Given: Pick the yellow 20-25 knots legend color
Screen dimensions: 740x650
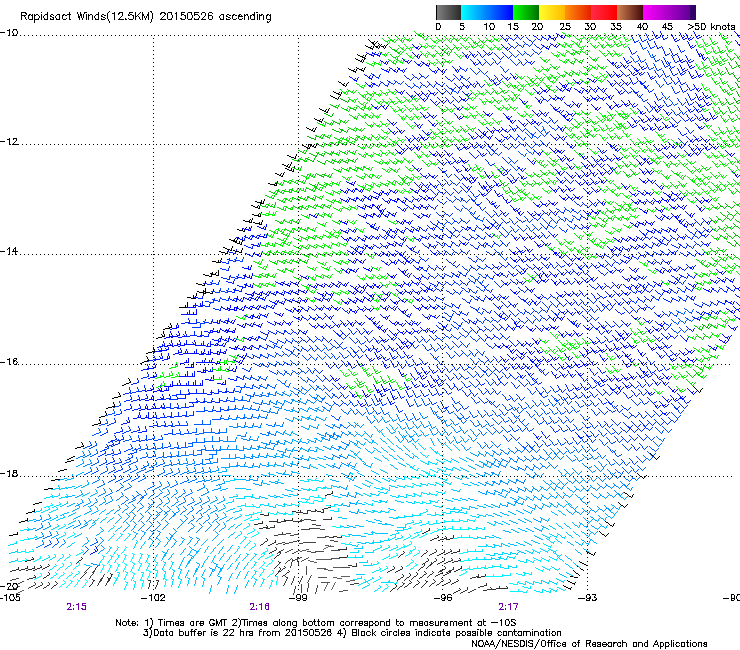Looking at the screenshot, I should [x=552, y=12].
